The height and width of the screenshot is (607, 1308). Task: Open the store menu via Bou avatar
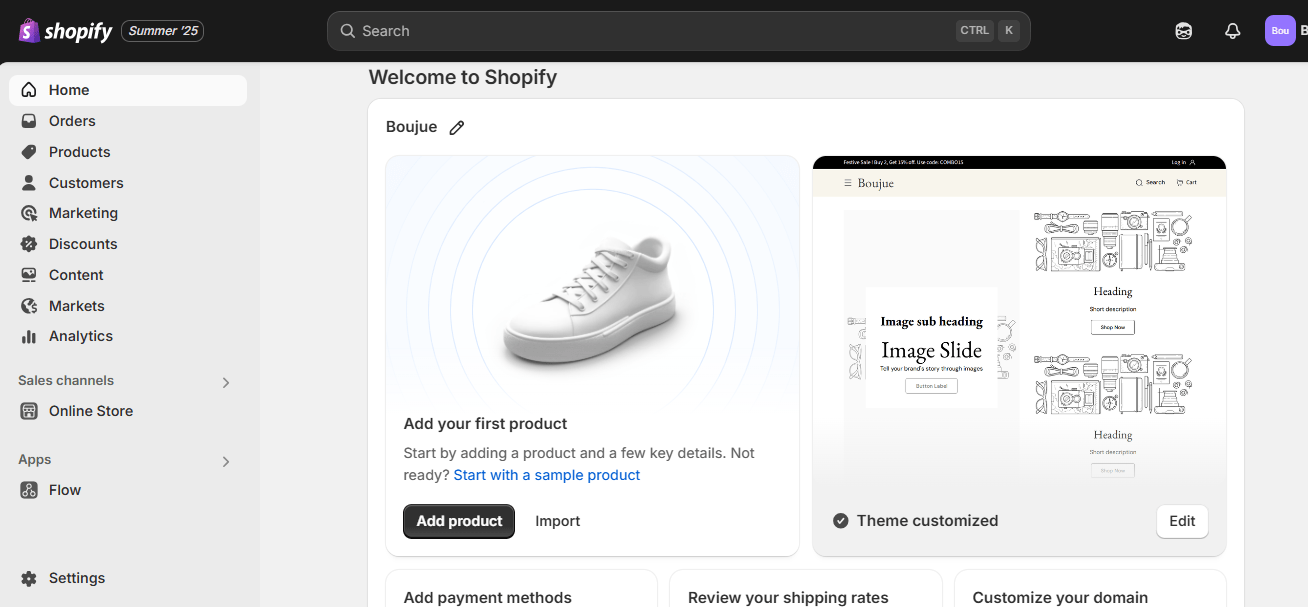1280,30
